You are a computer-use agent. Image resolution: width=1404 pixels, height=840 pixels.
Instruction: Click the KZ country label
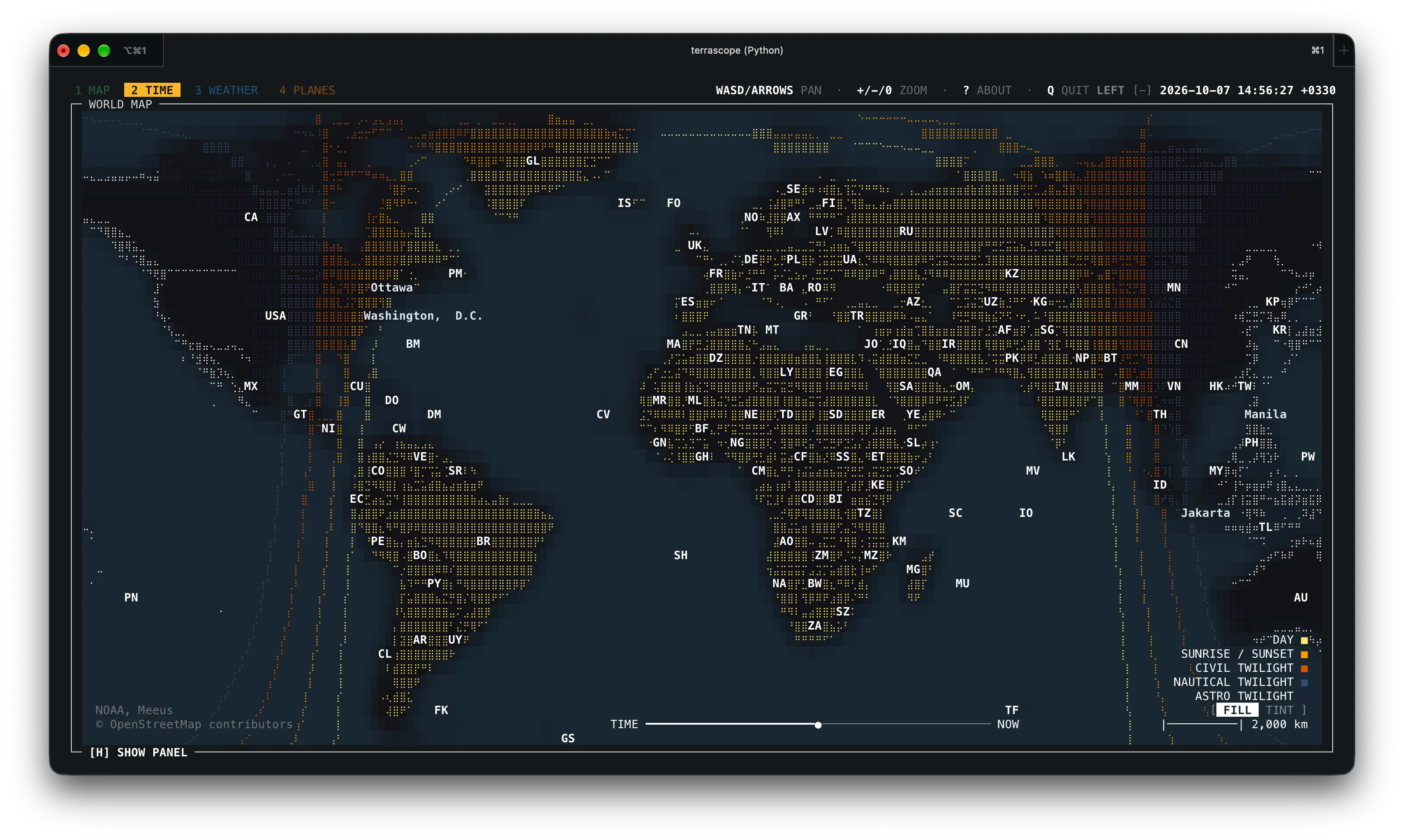(x=1012, y=273)
